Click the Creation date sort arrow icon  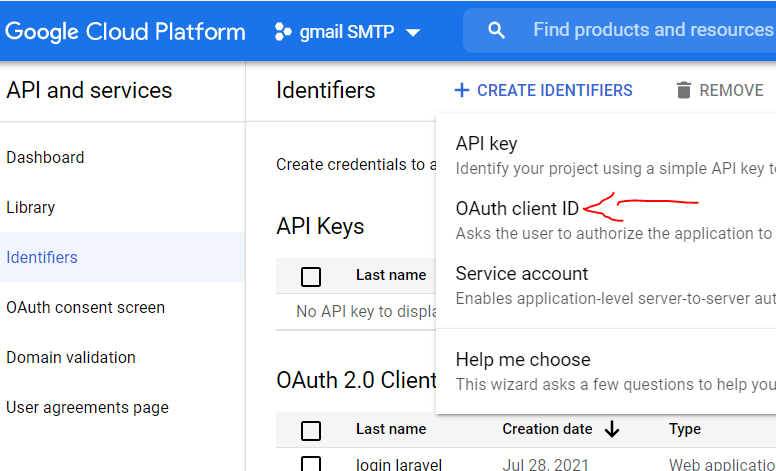click(612, 429)
